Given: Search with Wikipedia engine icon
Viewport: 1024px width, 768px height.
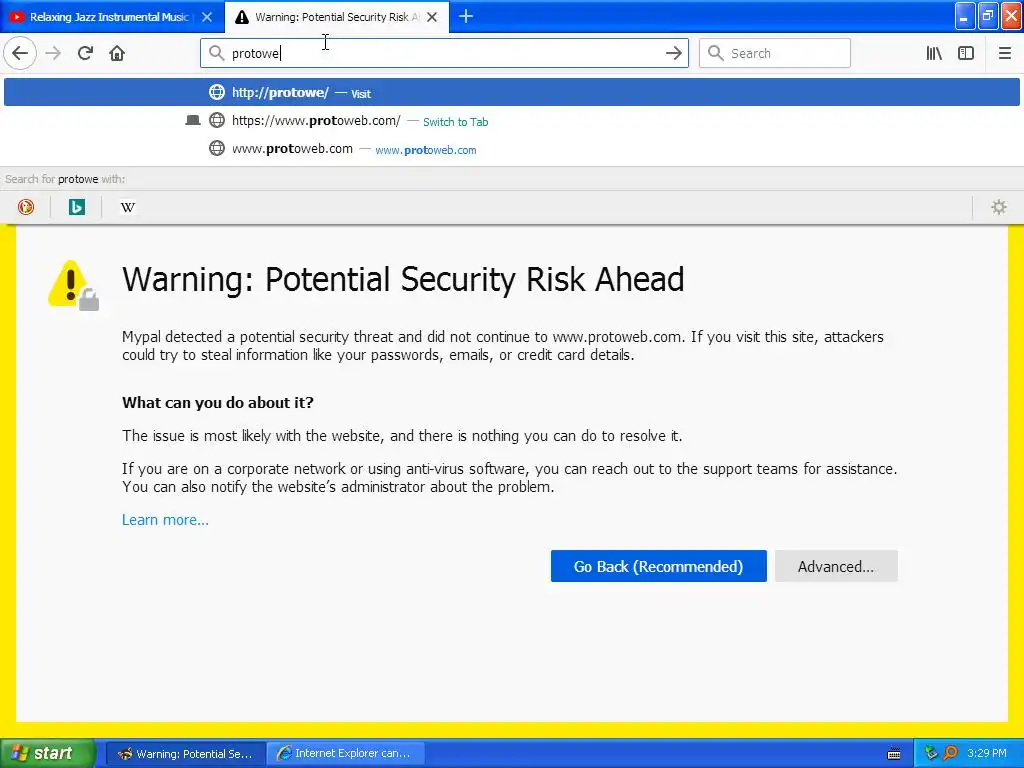Looking at the screenshot, I should tap(128, 207).
